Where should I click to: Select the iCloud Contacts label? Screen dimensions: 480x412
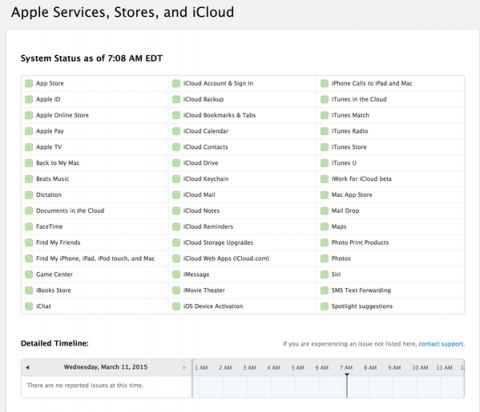(x=206, y=147)
